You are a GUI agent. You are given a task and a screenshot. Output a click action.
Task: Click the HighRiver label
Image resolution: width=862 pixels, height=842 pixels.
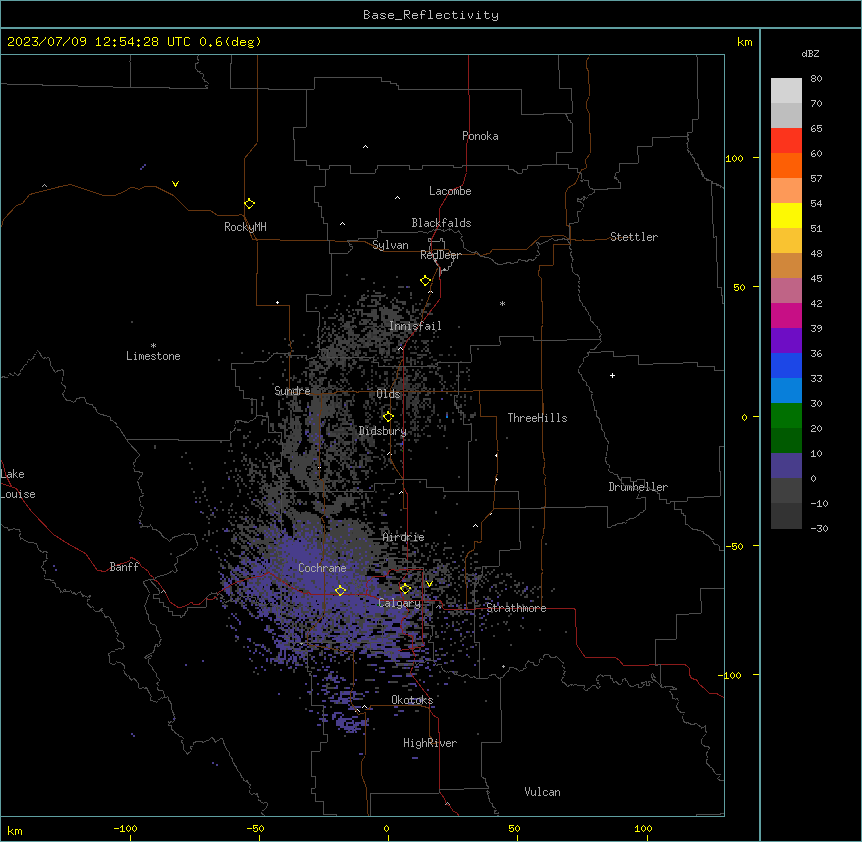[430, 743]
